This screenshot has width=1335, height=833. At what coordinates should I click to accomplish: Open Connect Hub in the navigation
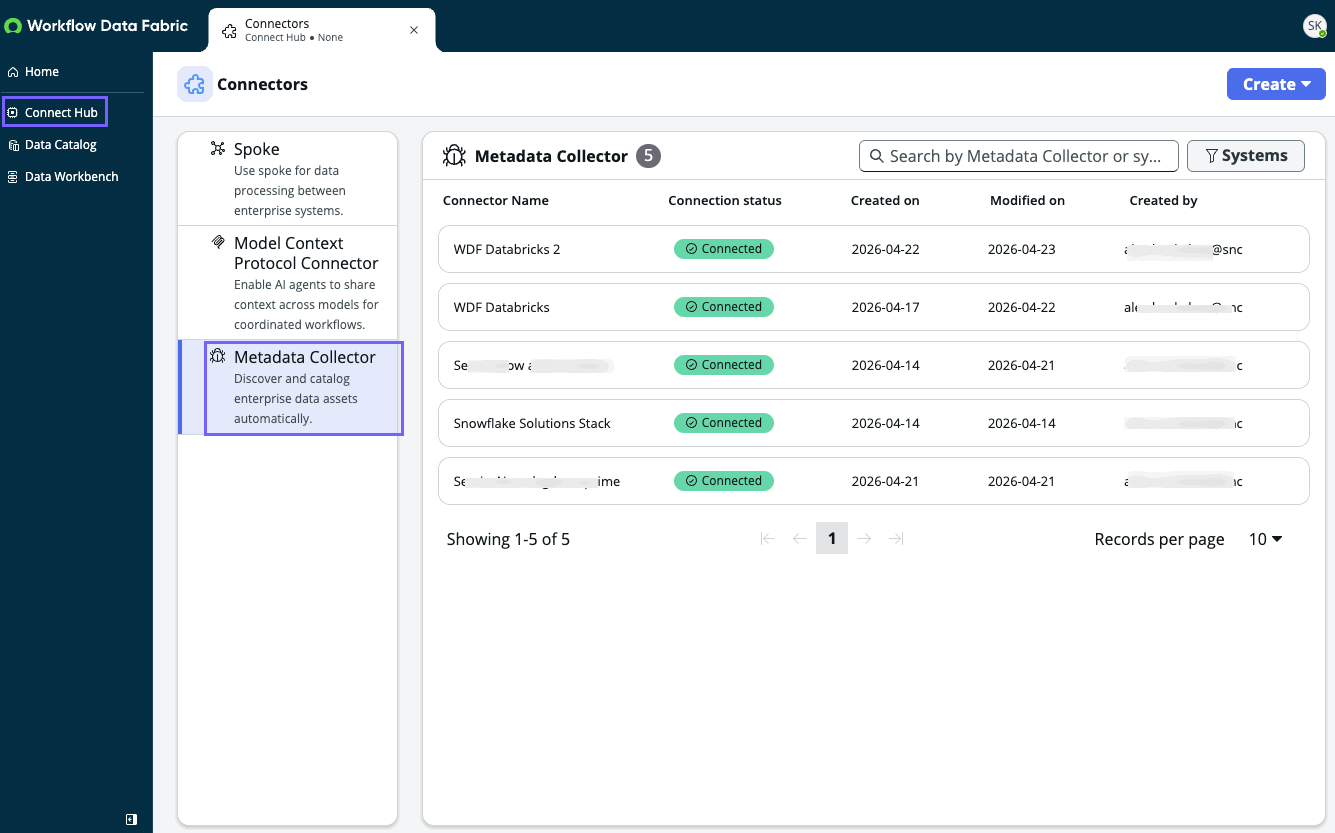point(55,113)
